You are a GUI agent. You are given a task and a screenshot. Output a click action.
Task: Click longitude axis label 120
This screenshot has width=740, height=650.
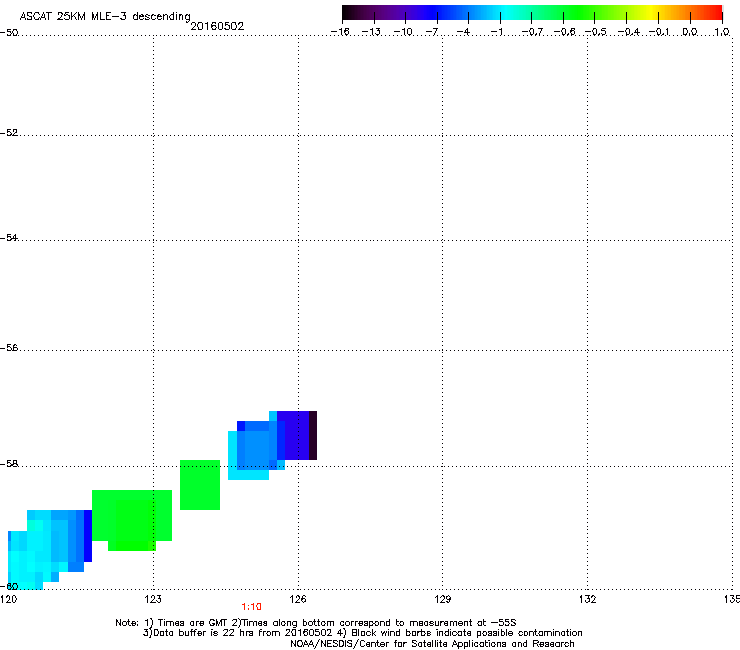tap(8, 599)
